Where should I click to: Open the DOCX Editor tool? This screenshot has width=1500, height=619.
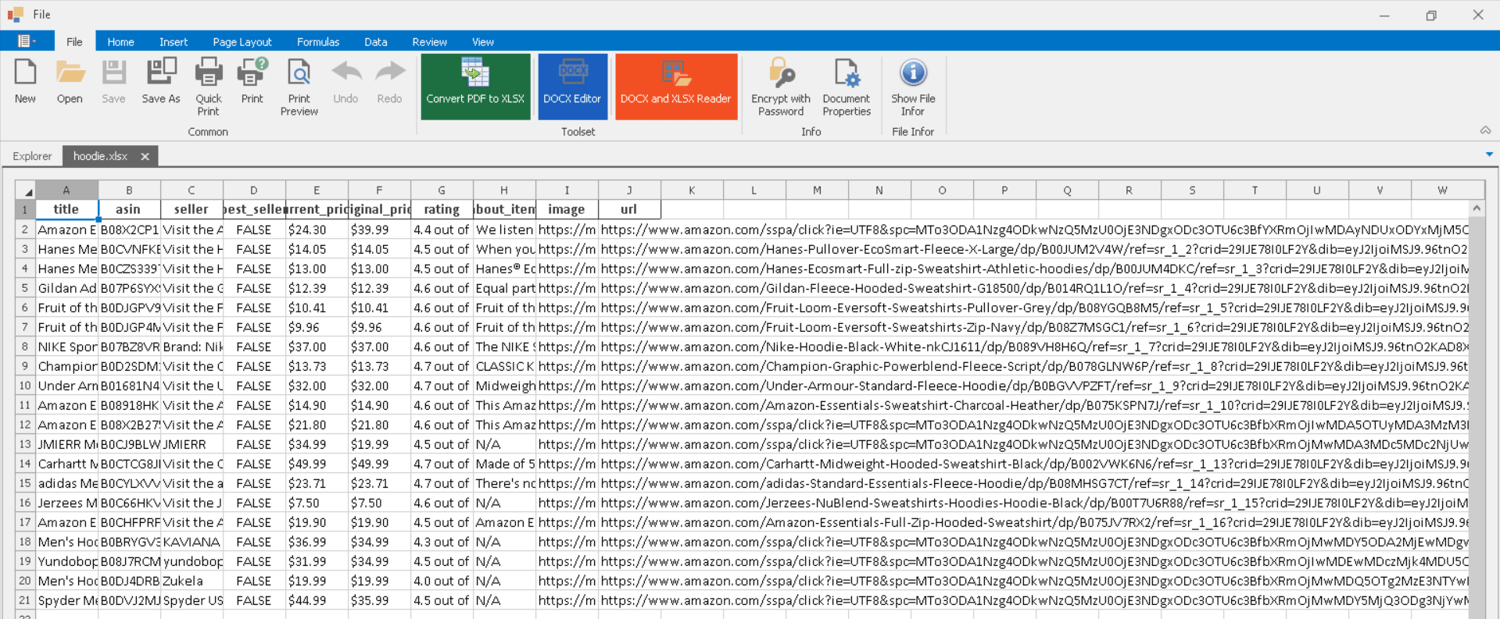572,86
